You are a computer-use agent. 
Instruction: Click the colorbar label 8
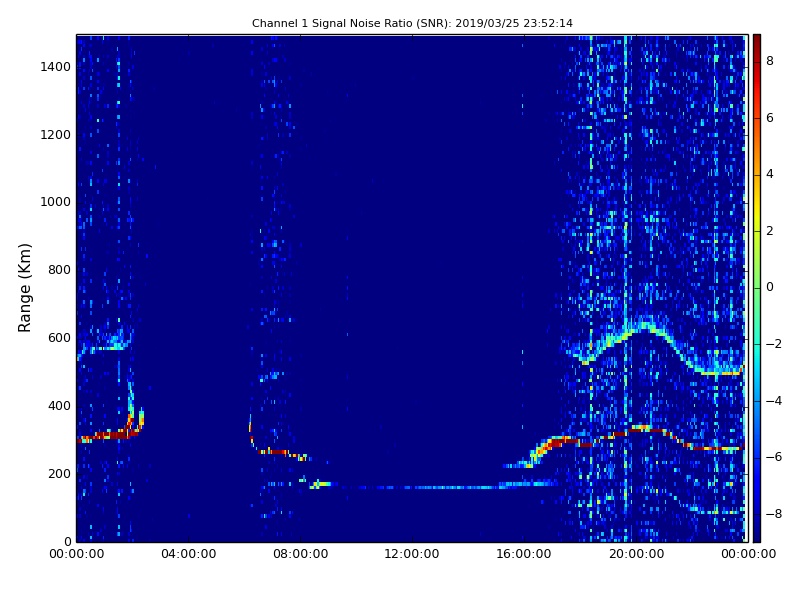(x=770, y=61)
